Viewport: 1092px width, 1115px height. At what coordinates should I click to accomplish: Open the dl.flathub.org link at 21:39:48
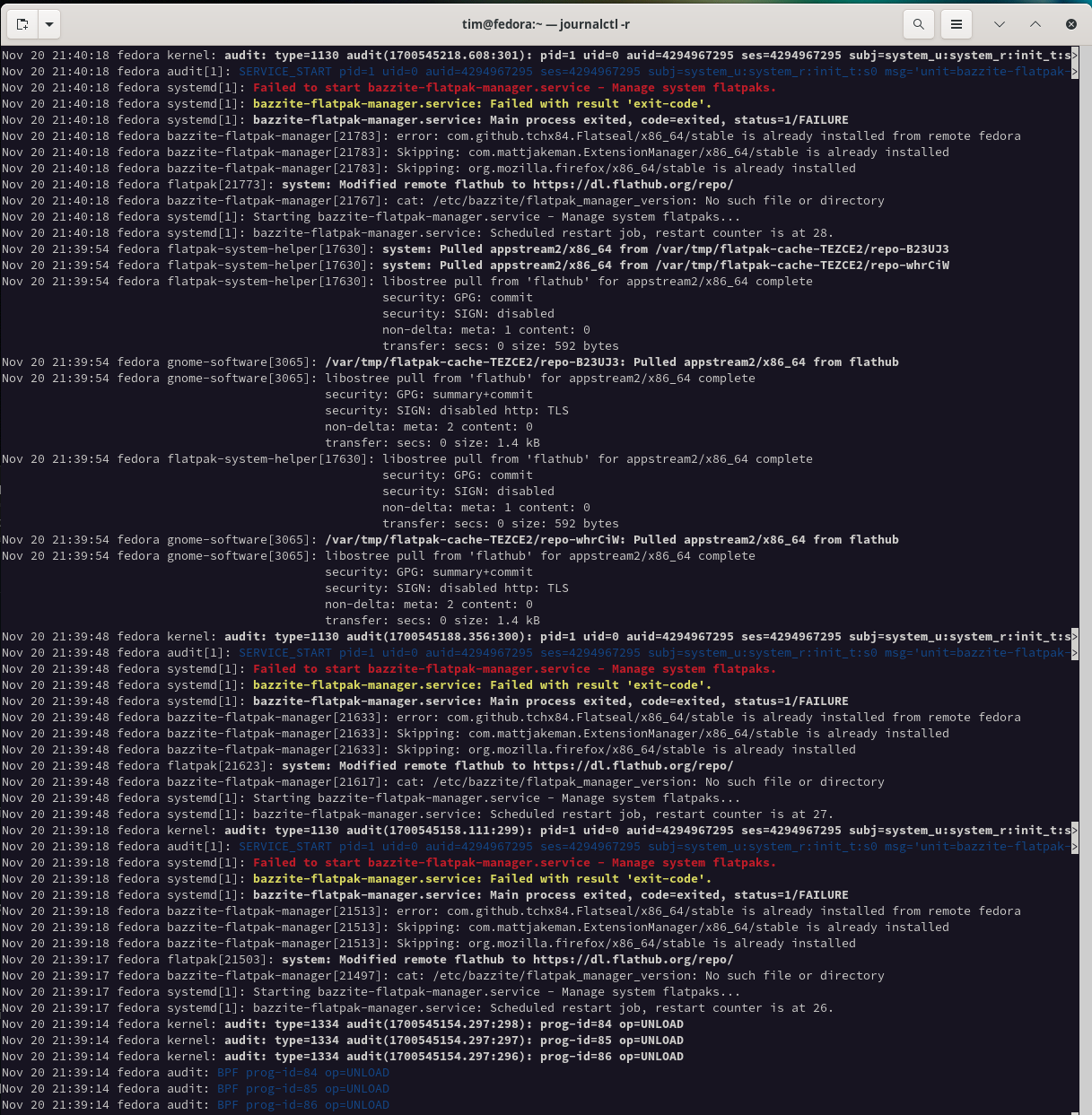coord(633,765)
